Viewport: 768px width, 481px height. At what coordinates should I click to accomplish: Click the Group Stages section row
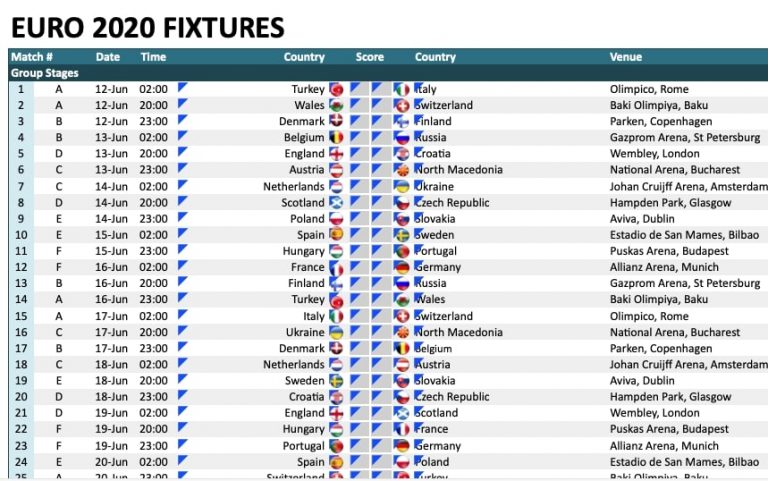[388, 73]
